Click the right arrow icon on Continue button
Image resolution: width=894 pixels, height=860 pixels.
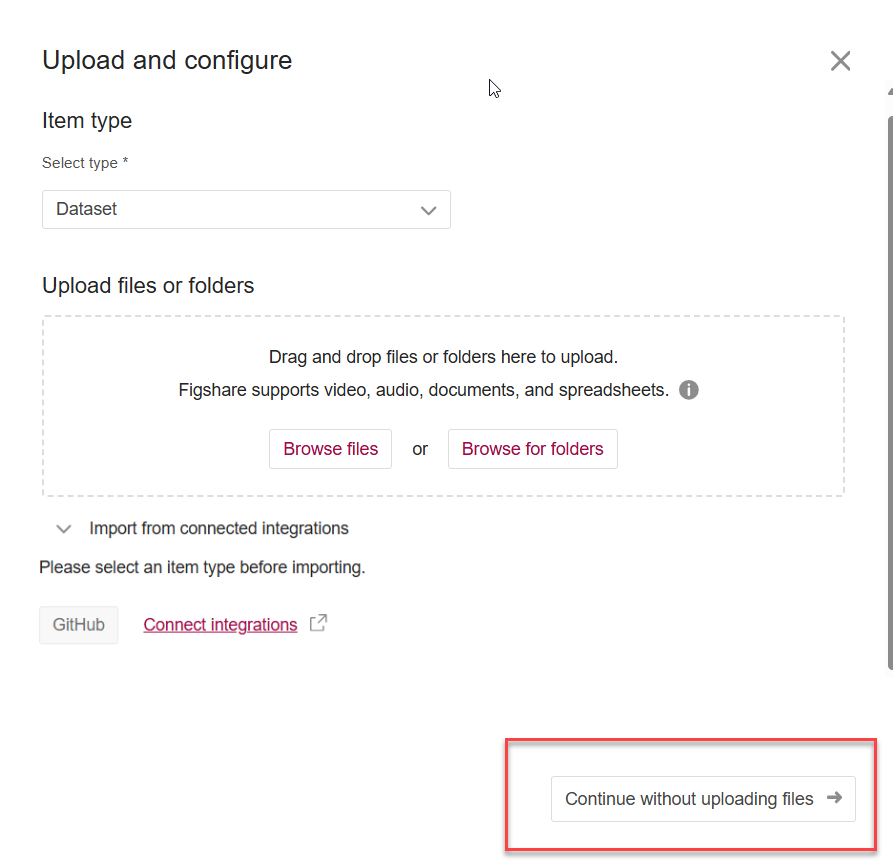[x=835, y=798]
